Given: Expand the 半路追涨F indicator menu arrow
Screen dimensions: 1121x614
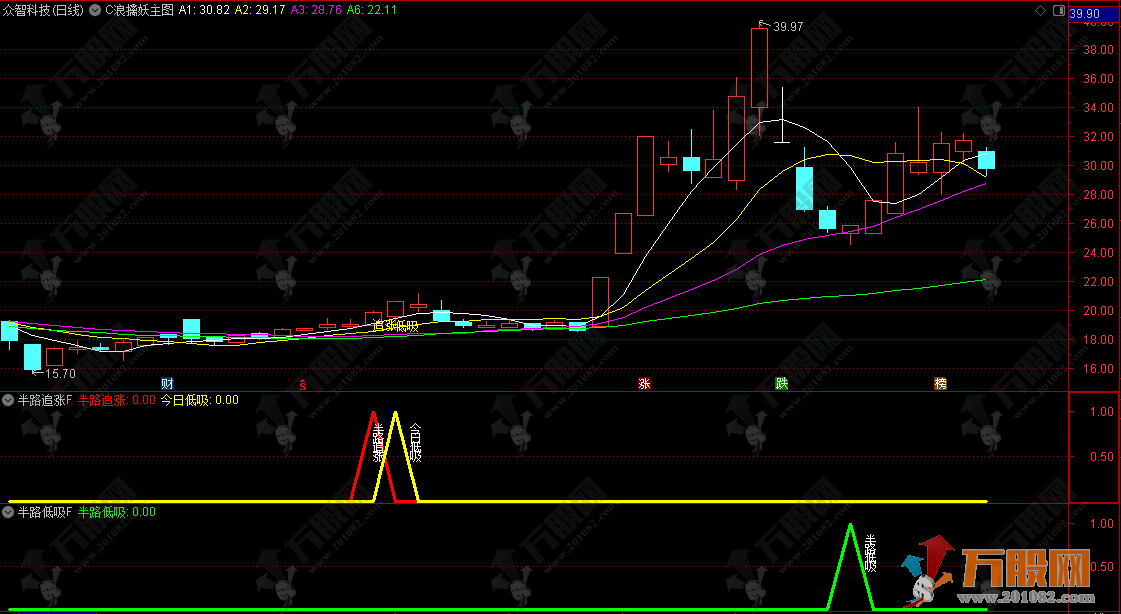Looking at the screenshot, I should pos(8,400).
